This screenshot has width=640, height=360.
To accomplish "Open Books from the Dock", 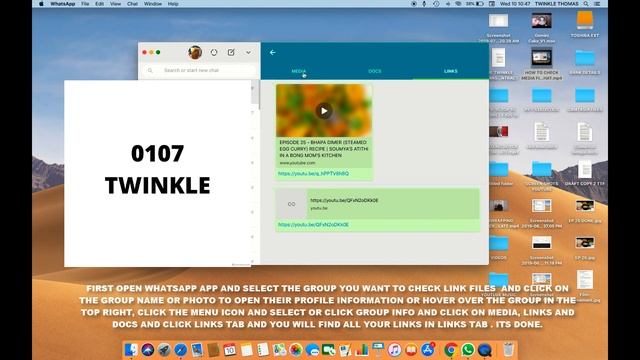I will pyautogui.click(x=411, y=350).
